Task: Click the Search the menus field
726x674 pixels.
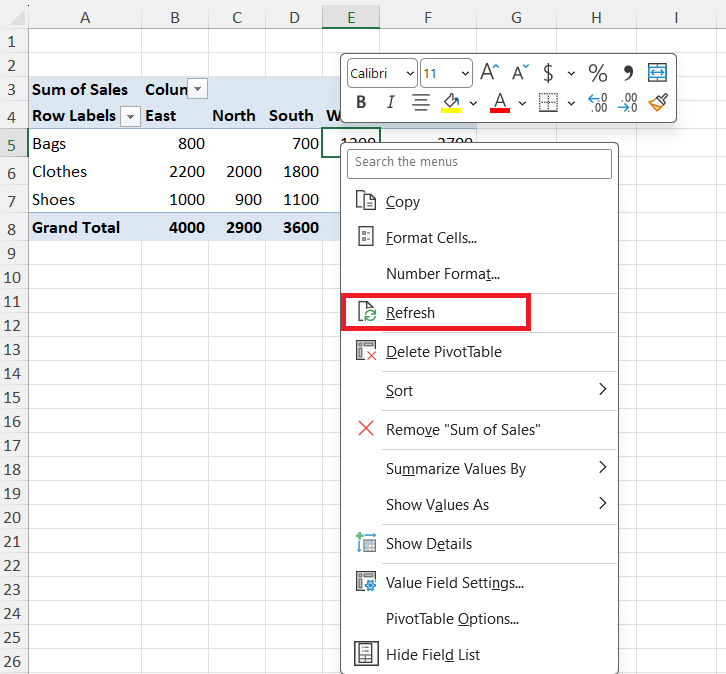Action: 479,162
